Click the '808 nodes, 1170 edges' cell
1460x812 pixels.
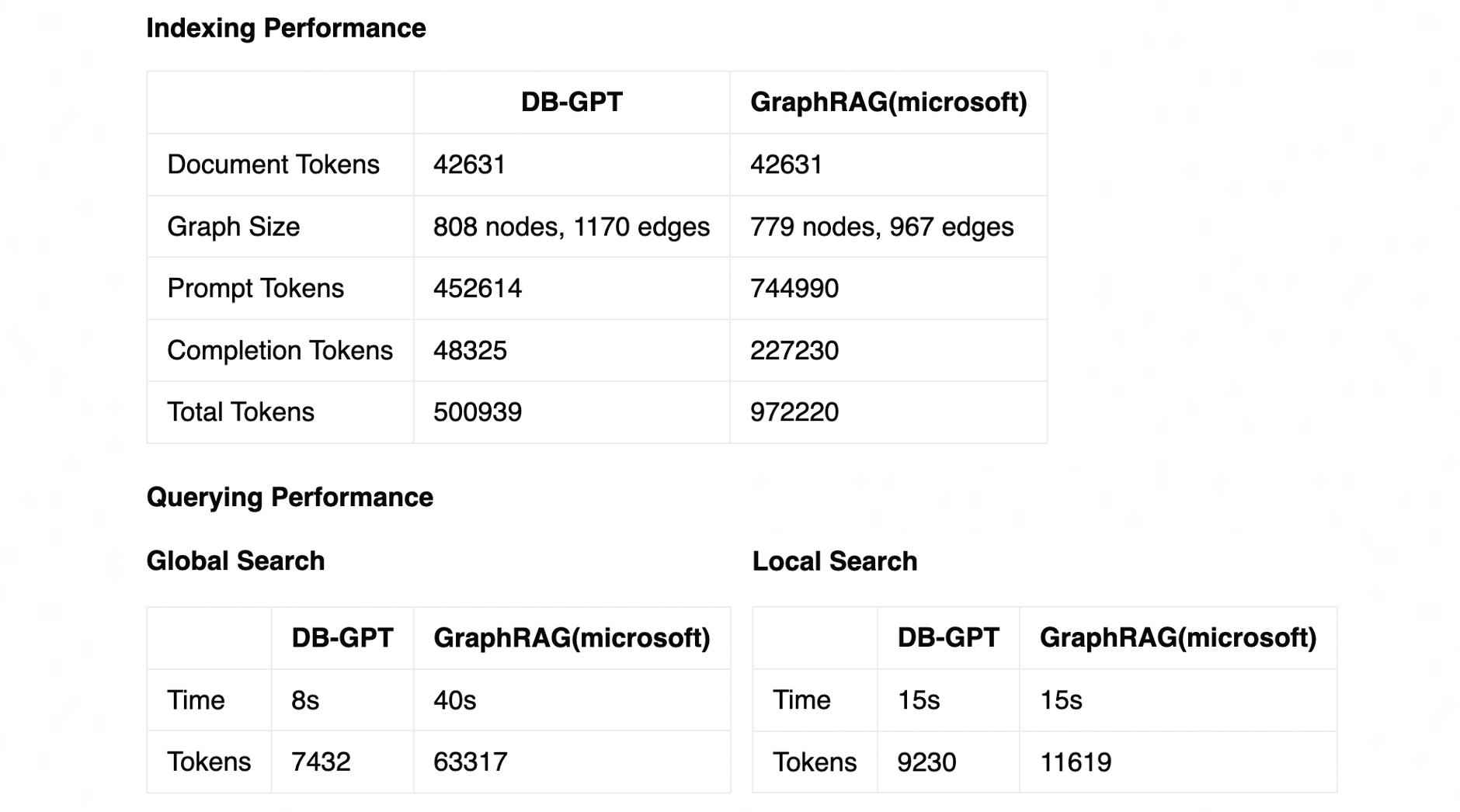[x=571, y=227]
